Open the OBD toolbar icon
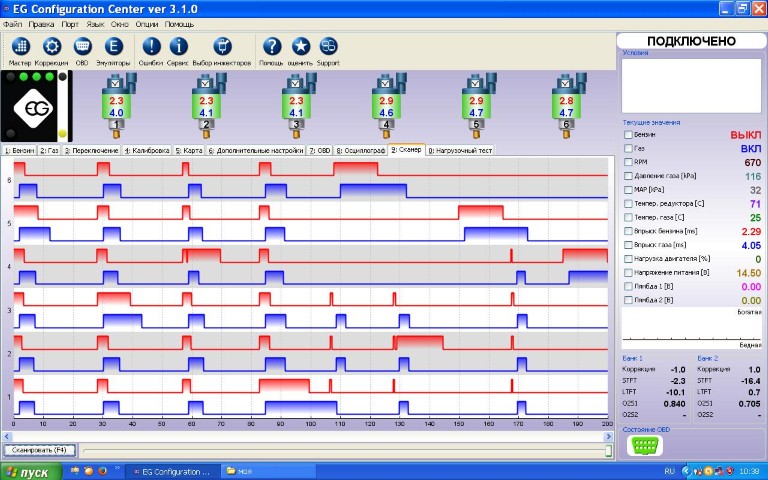Screen dimensions: 768x480 (82, 46)
